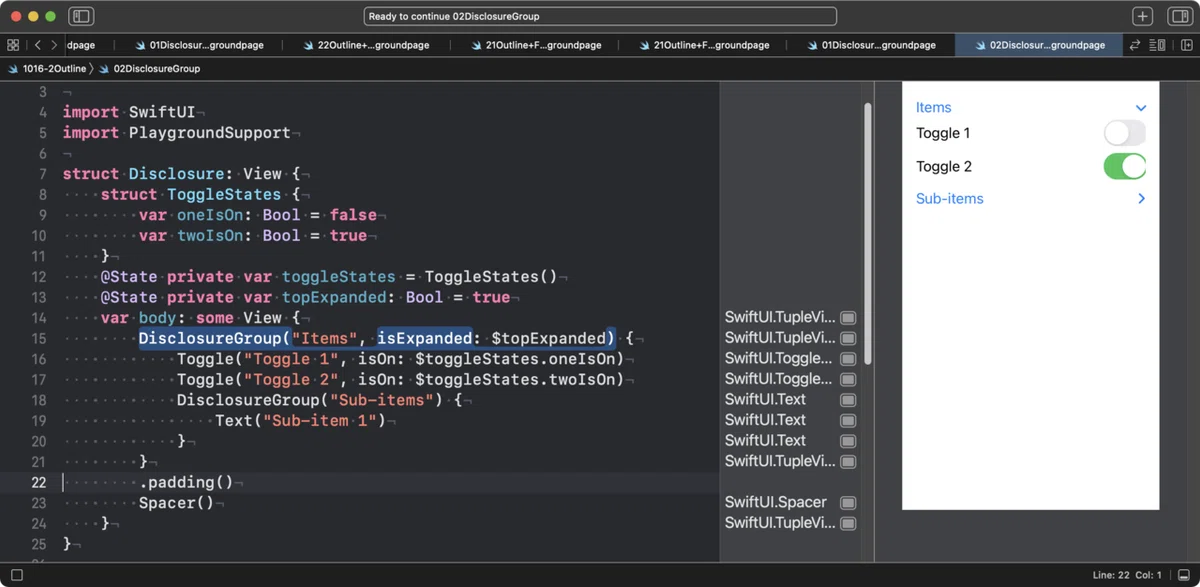Expand the Sub-items disclosure chevron
1200x587 pixels.
[x=1141, y=199]
